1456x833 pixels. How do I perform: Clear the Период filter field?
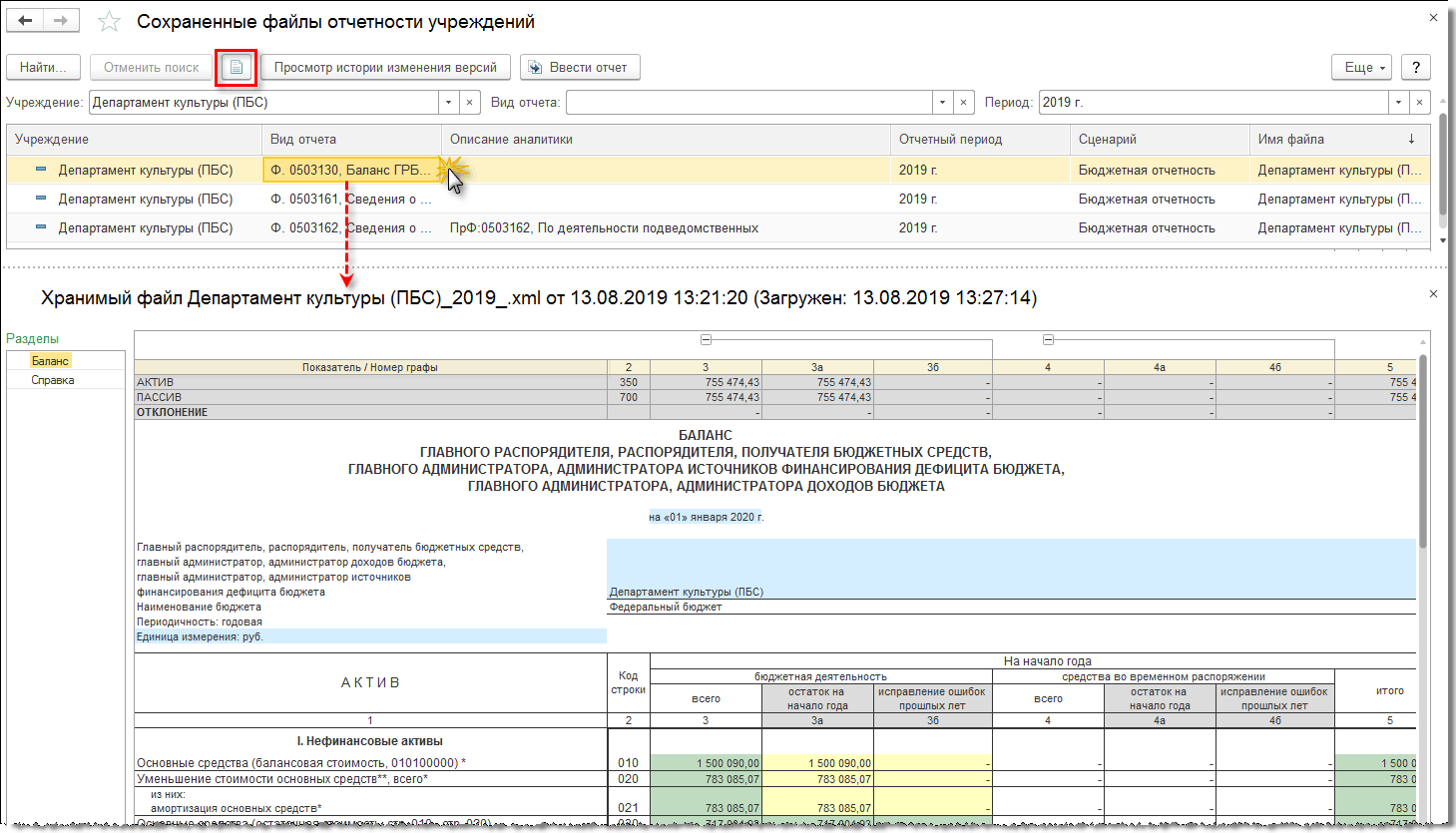click(1419, 103)
